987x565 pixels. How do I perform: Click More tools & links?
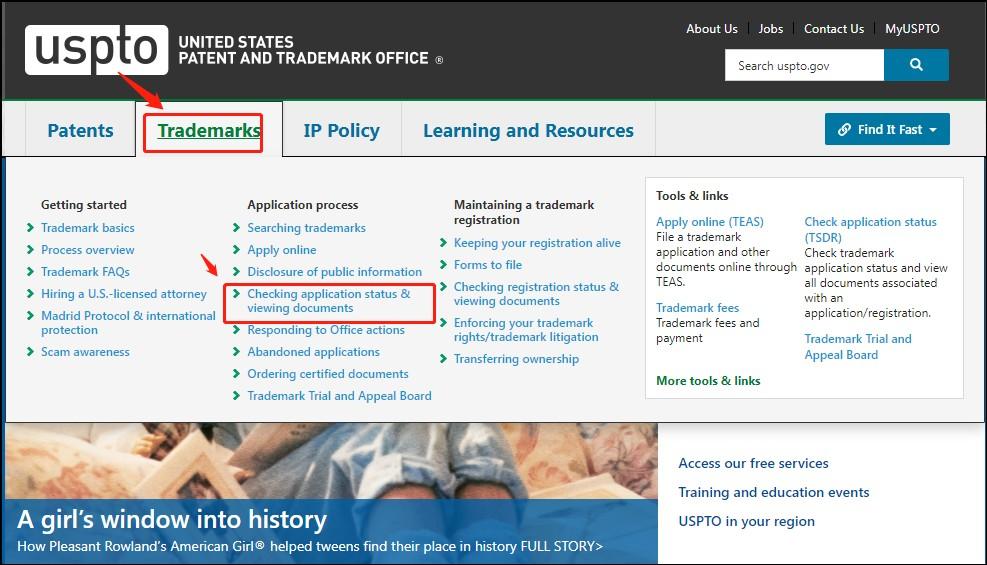[708, 380]
